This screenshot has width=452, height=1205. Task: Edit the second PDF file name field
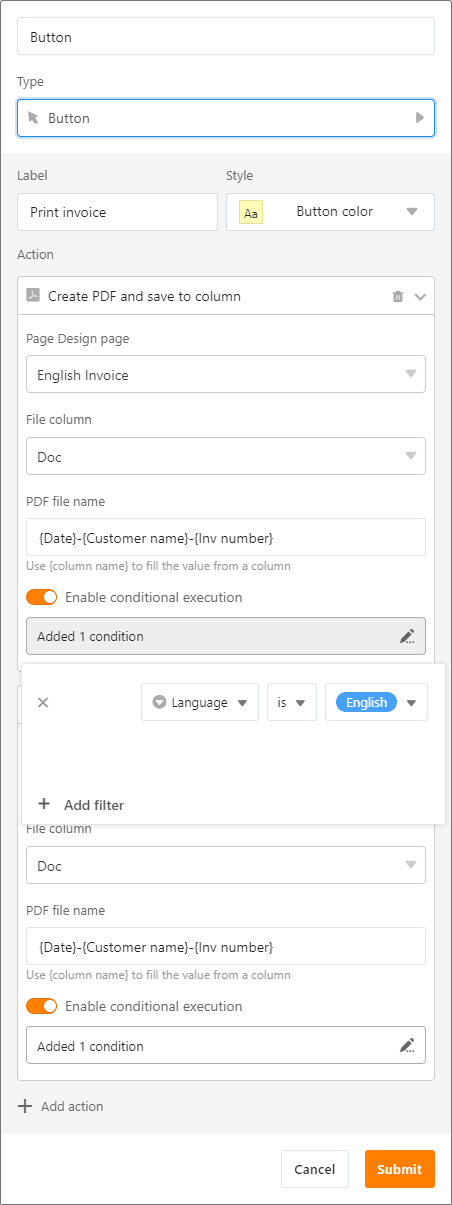coord(226,946)
